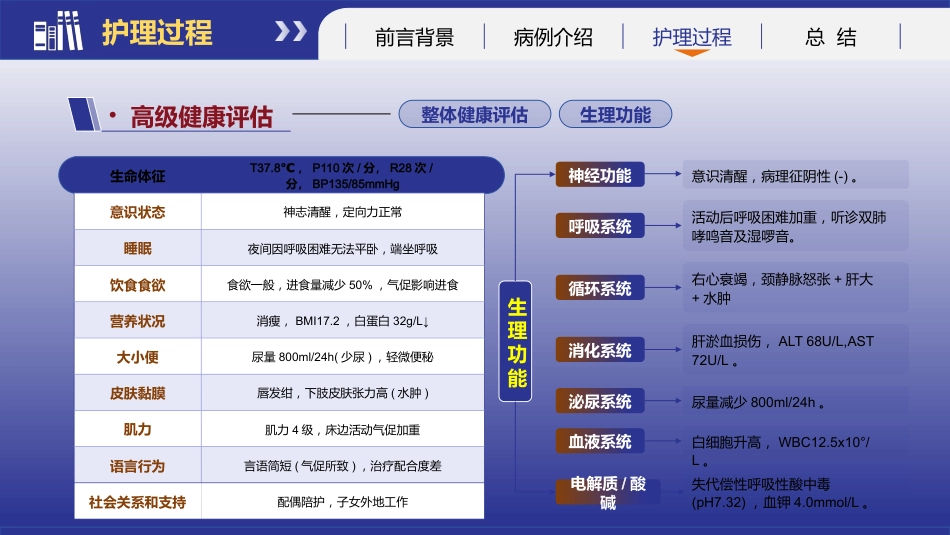
Task: Click the text 尿量减少 800ml/24h
Action: tap(759, 402)
